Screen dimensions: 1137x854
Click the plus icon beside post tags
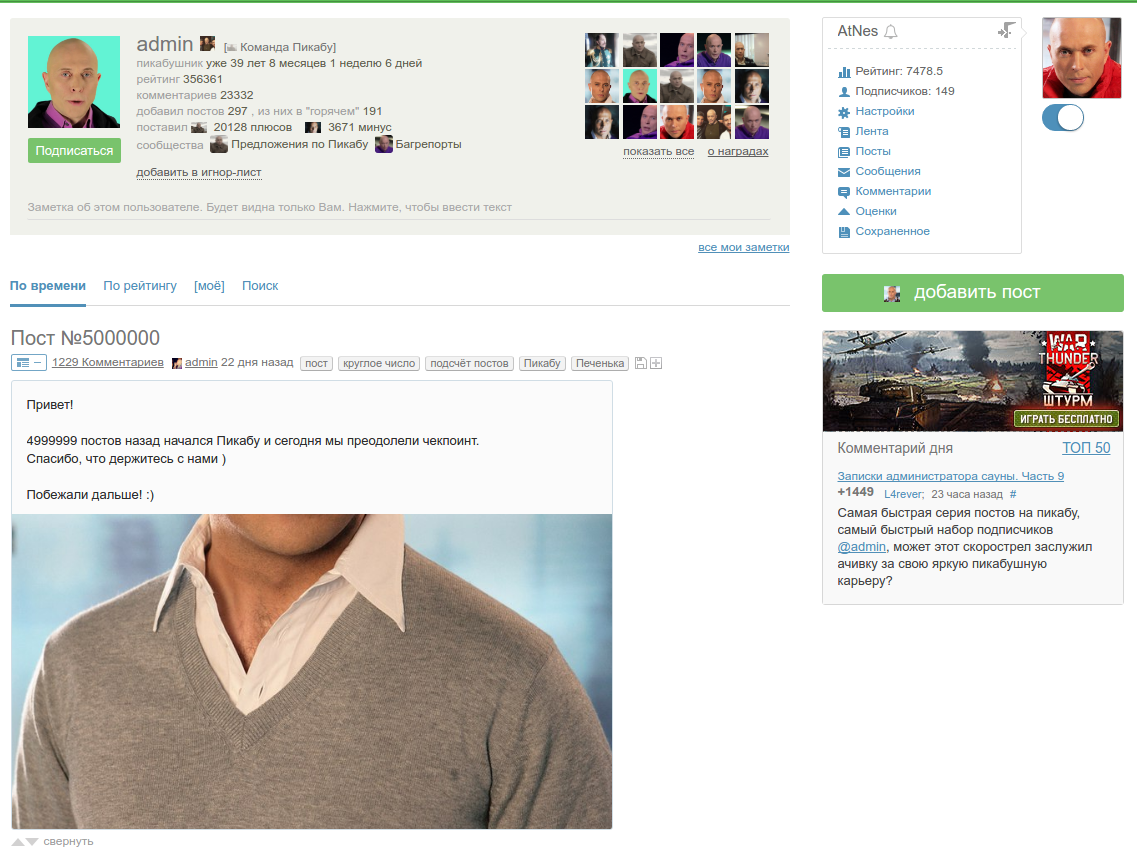(656, 363)
